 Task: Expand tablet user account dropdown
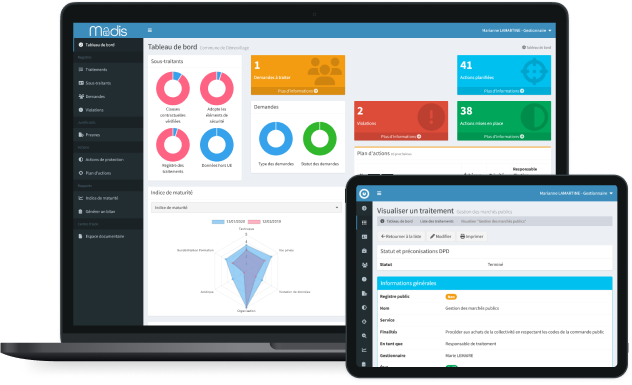point(576,194)
